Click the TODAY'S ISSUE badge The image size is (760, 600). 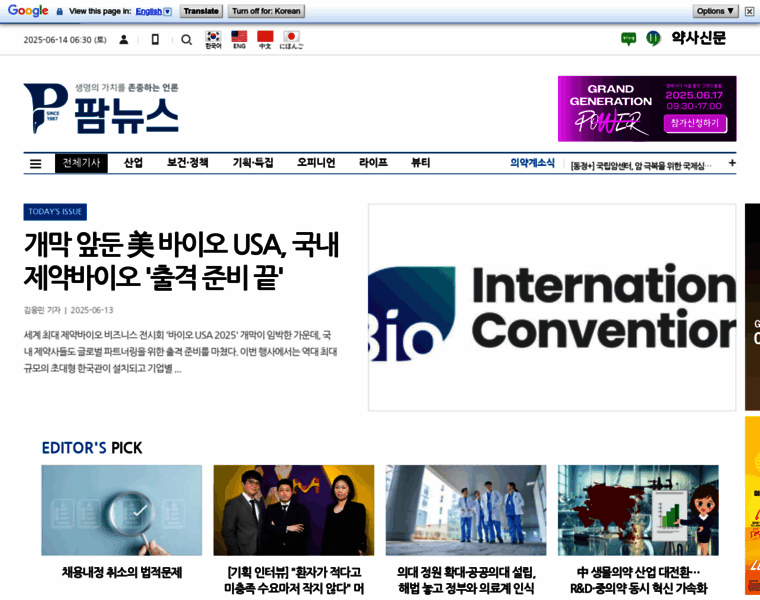coord(55,212)
